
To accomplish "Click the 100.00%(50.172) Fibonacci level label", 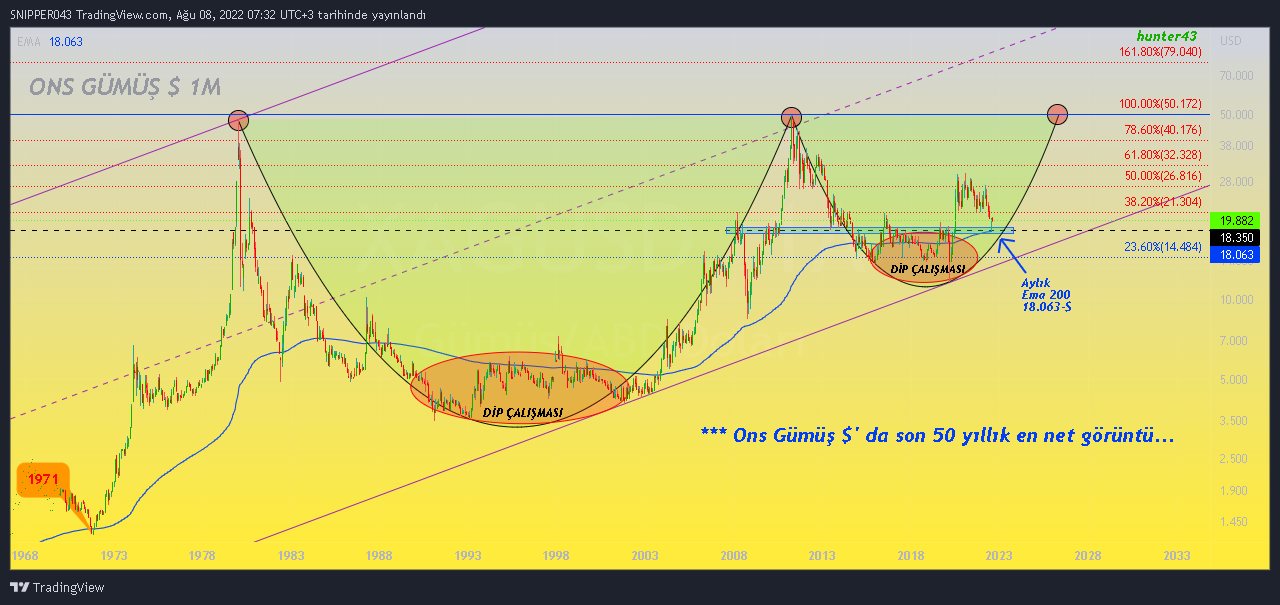I will click(x=1160, y=104).
